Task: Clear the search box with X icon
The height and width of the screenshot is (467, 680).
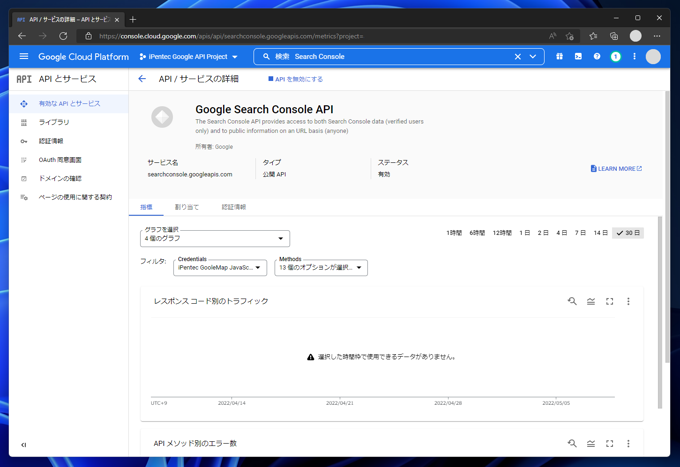Action: click(517, 57)
